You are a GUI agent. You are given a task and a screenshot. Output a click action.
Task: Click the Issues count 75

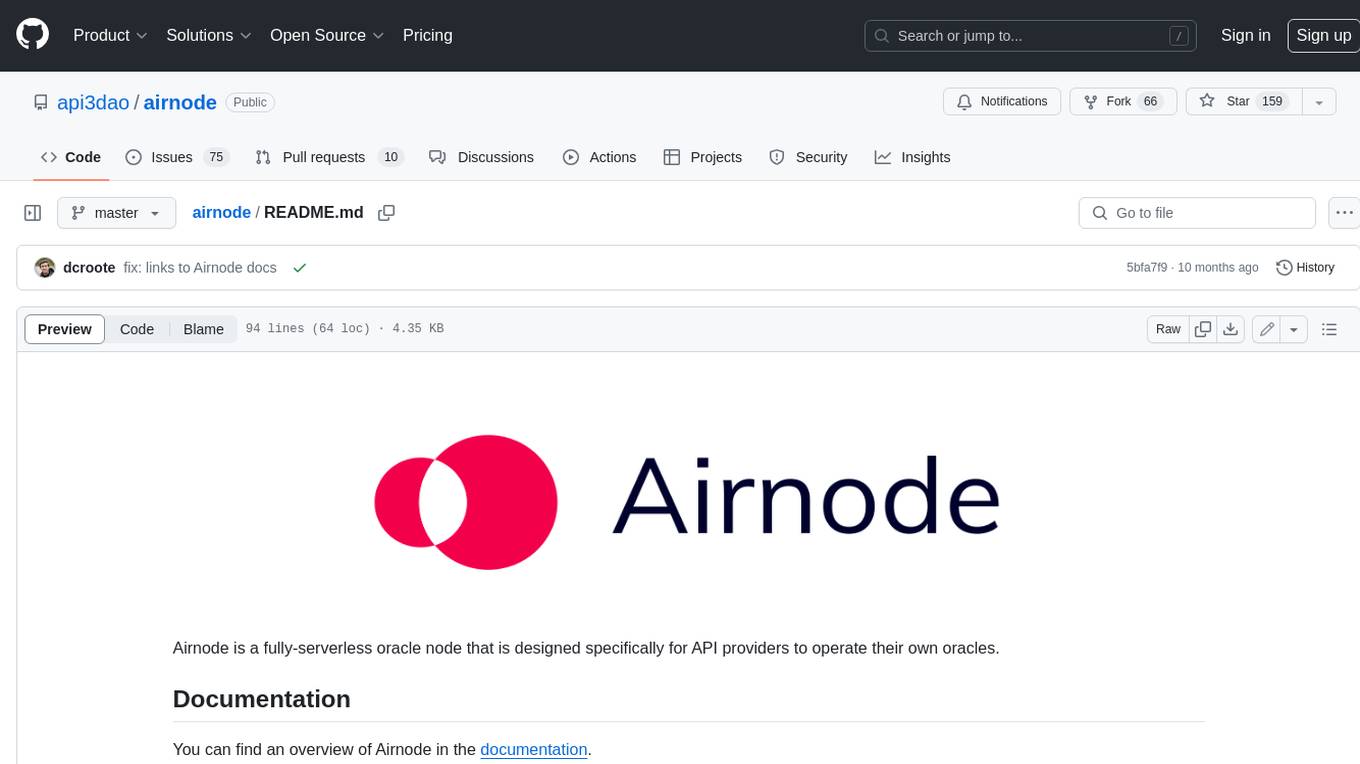coord(216,157)
